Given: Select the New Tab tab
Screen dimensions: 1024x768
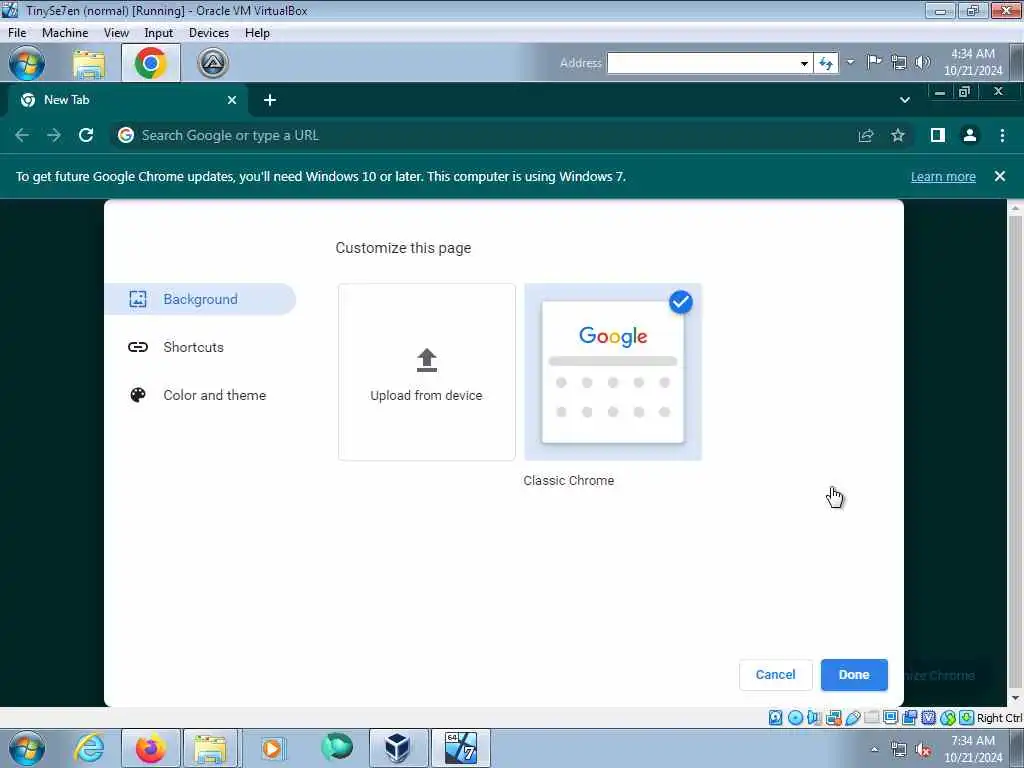Looking at the screenshot, I should pyautogui.click(x=127, y=100).
